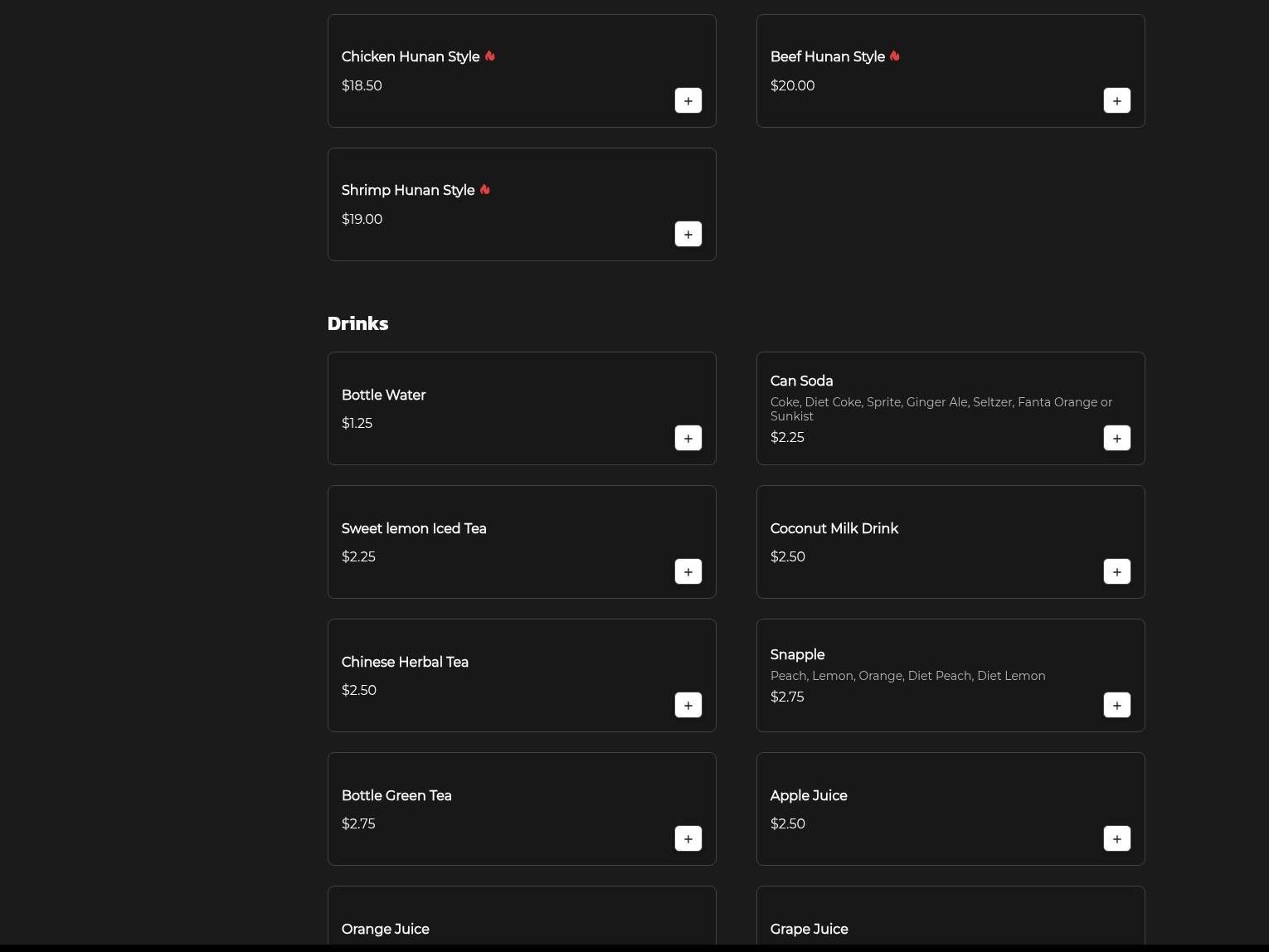The image size is (1269, 952).
Task: Add Sweet lemon Iced Tea to cart
Action: pos(688,571)
